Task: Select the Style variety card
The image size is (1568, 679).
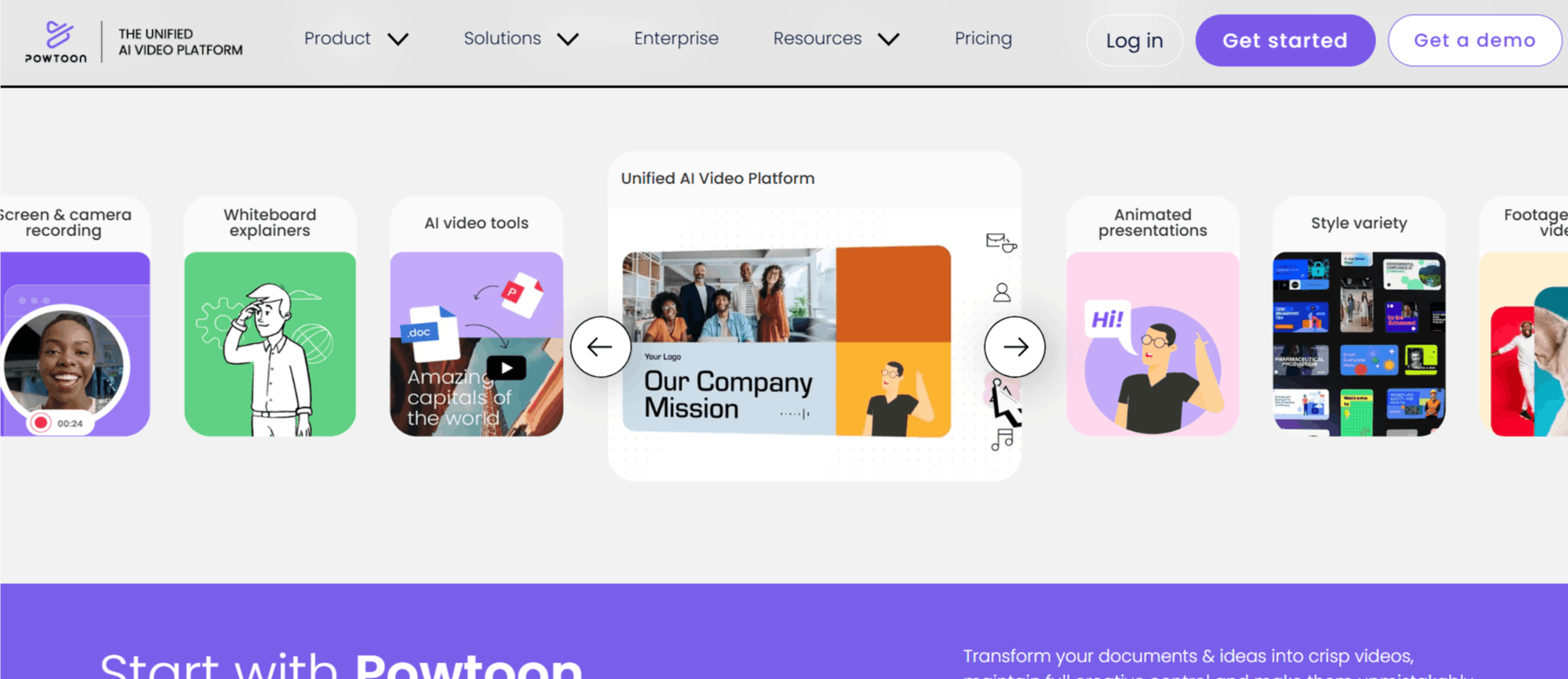Action: 1359,316
